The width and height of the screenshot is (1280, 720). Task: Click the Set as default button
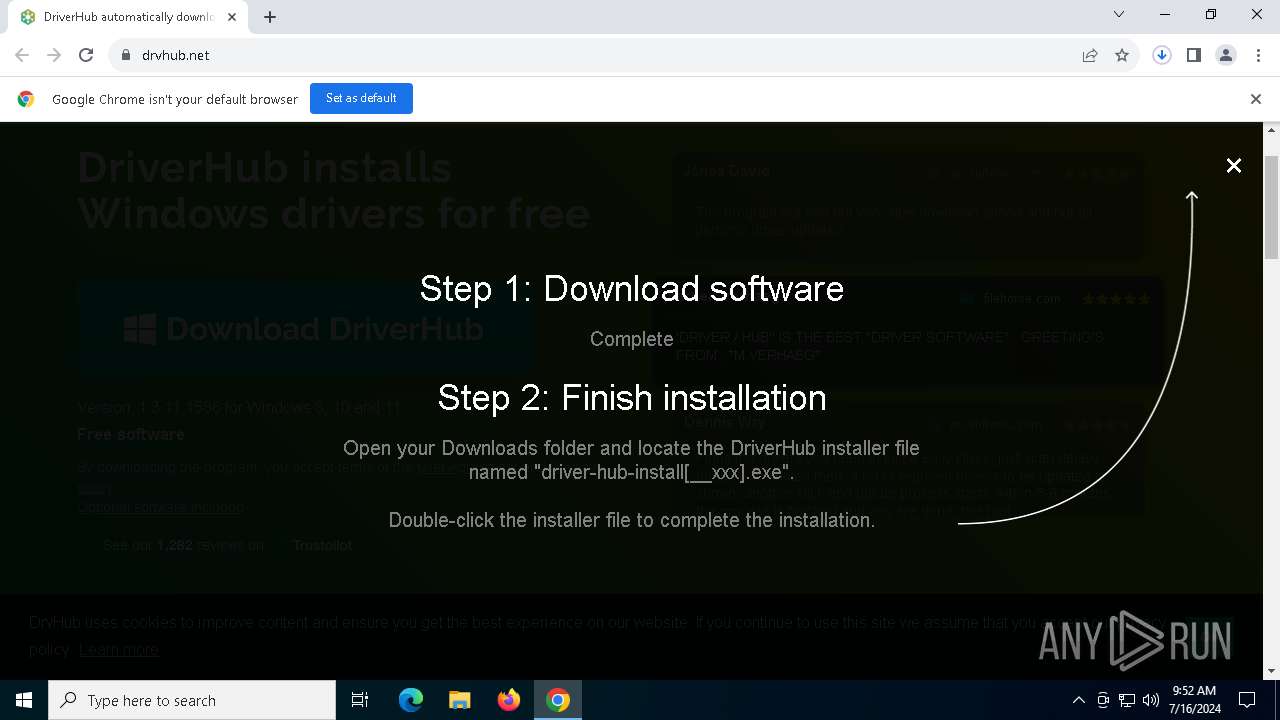pos(361,98)
